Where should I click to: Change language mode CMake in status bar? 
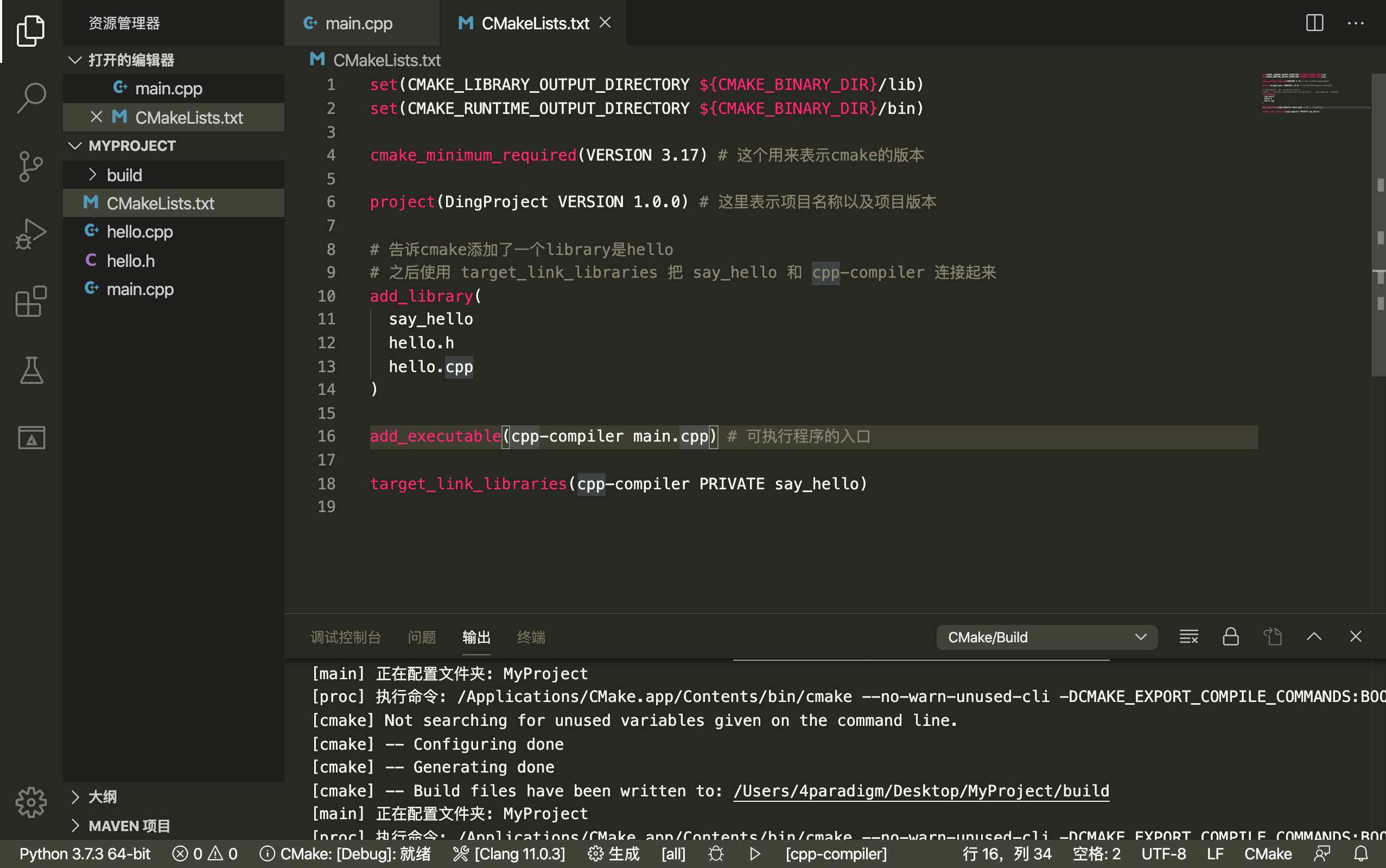click(1268, 854)
